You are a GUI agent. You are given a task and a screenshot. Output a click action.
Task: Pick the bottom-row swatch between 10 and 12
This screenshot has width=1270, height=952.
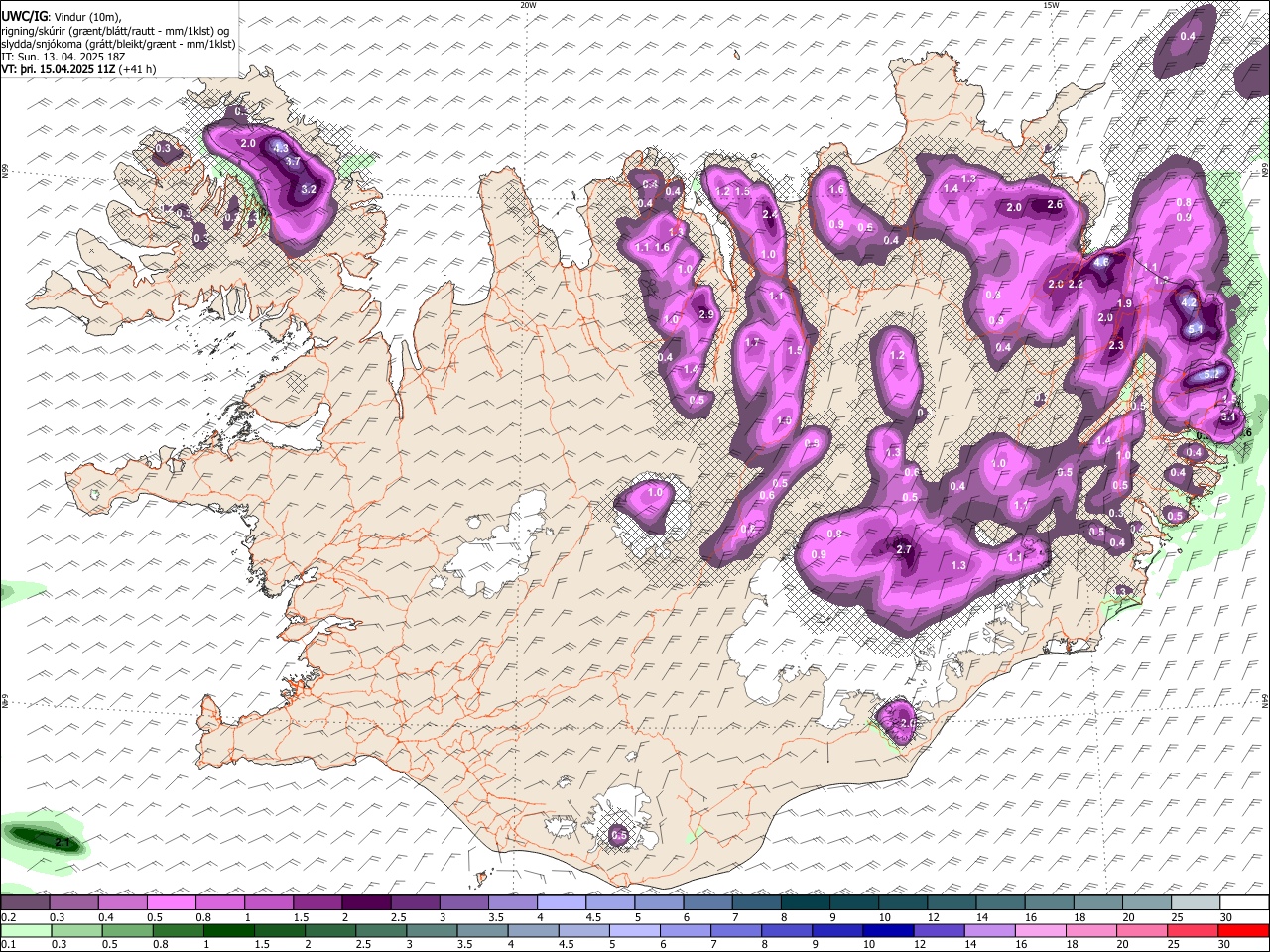[890, 930]
